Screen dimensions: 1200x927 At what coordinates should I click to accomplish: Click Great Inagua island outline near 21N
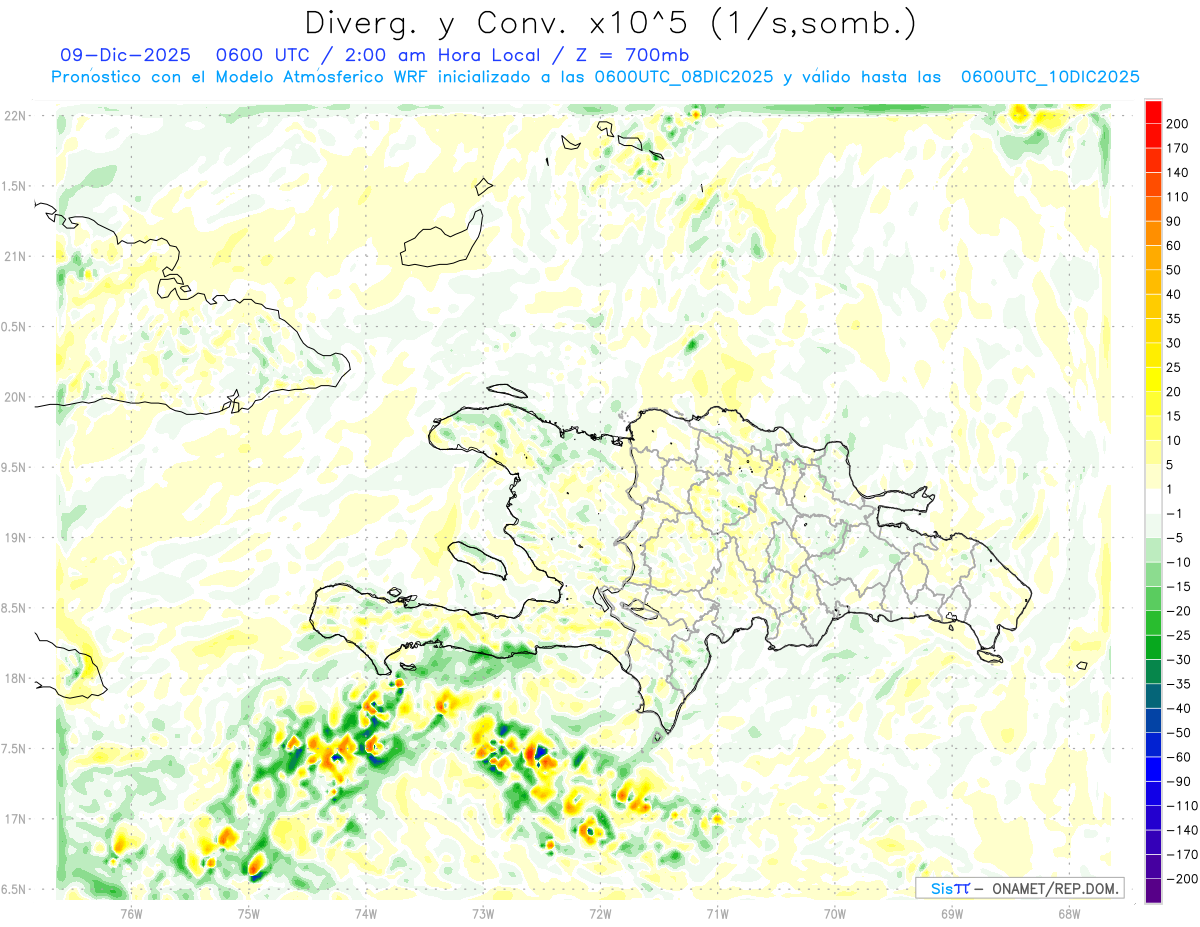[x=440, y=240]
